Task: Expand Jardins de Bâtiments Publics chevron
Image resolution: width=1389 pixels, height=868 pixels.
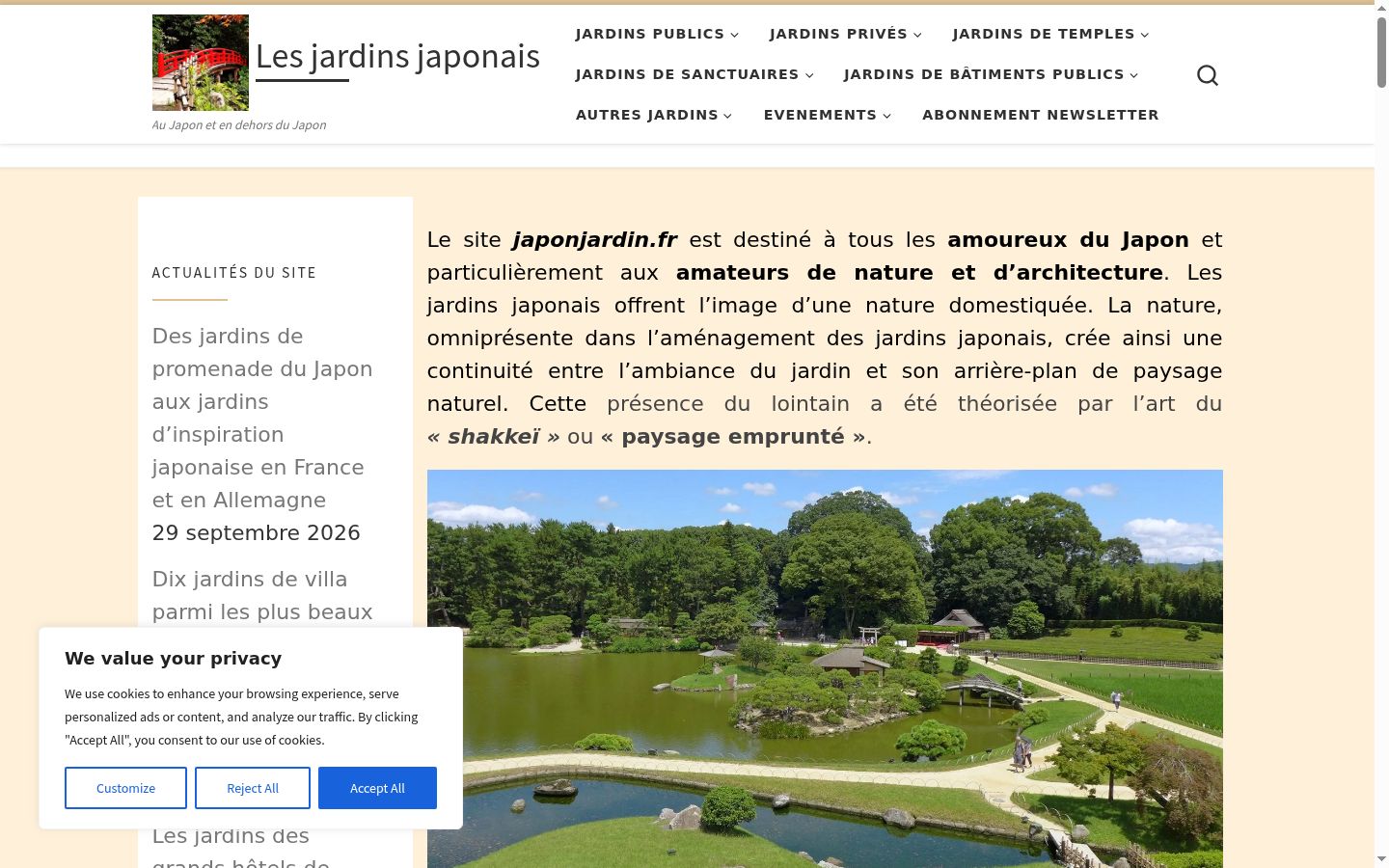Action: [x=1134, y=75]
